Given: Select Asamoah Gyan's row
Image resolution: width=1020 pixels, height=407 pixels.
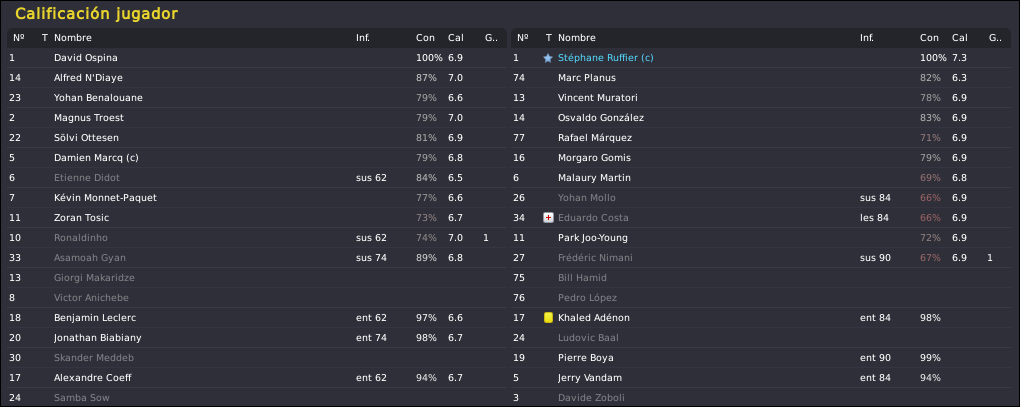Looking at the screenshot, I should click(256, 258).
